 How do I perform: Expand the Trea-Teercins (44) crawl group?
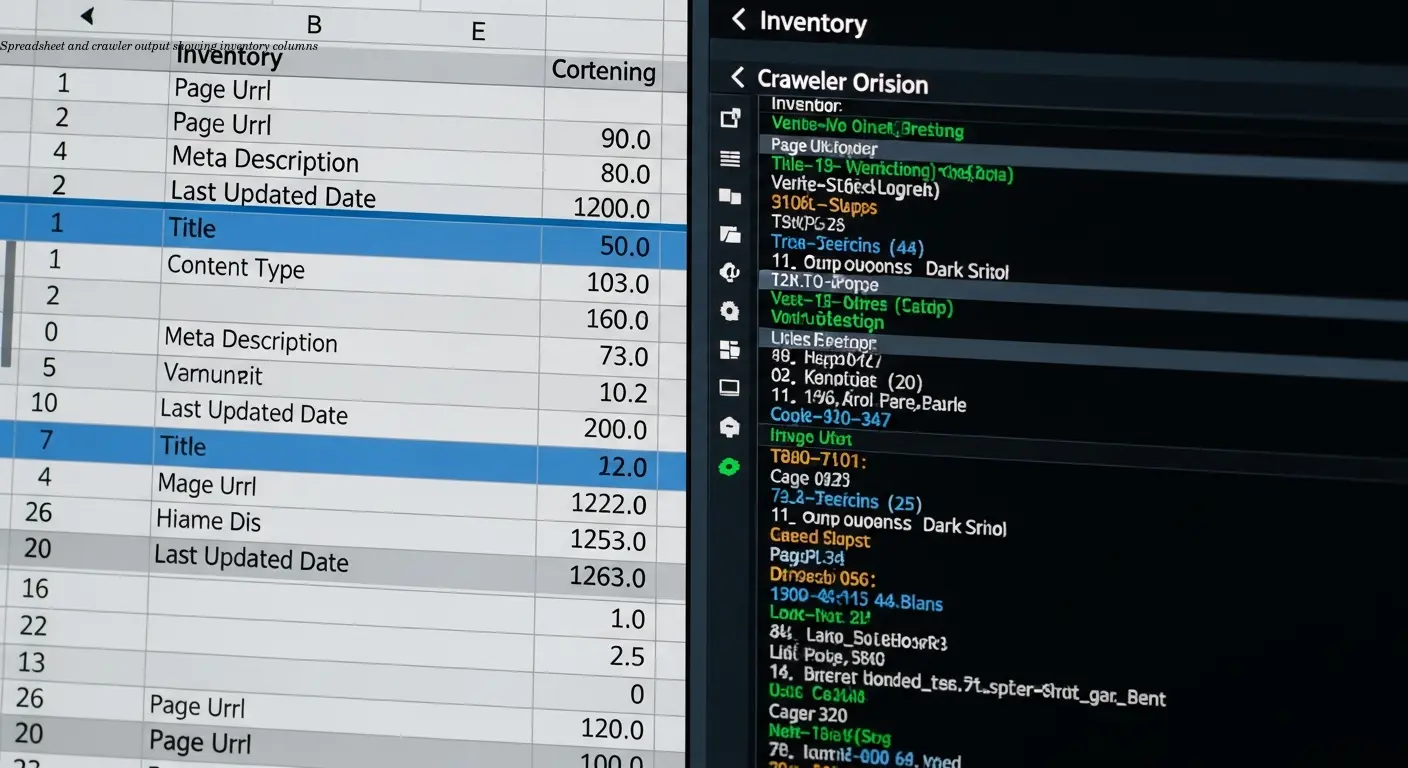pyautogui.click(x=850, y=245)
